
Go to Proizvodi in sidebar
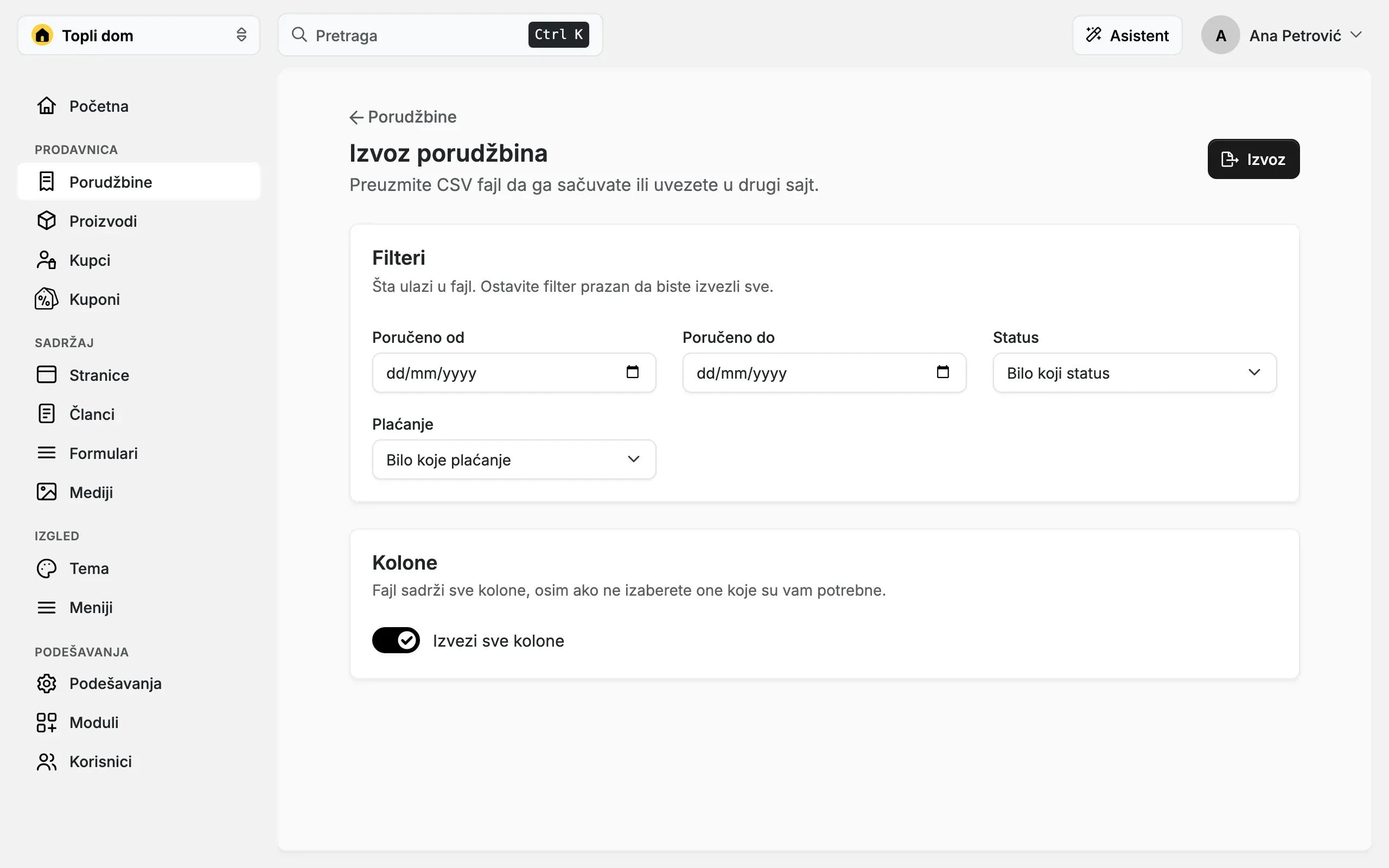pos(139,220)
